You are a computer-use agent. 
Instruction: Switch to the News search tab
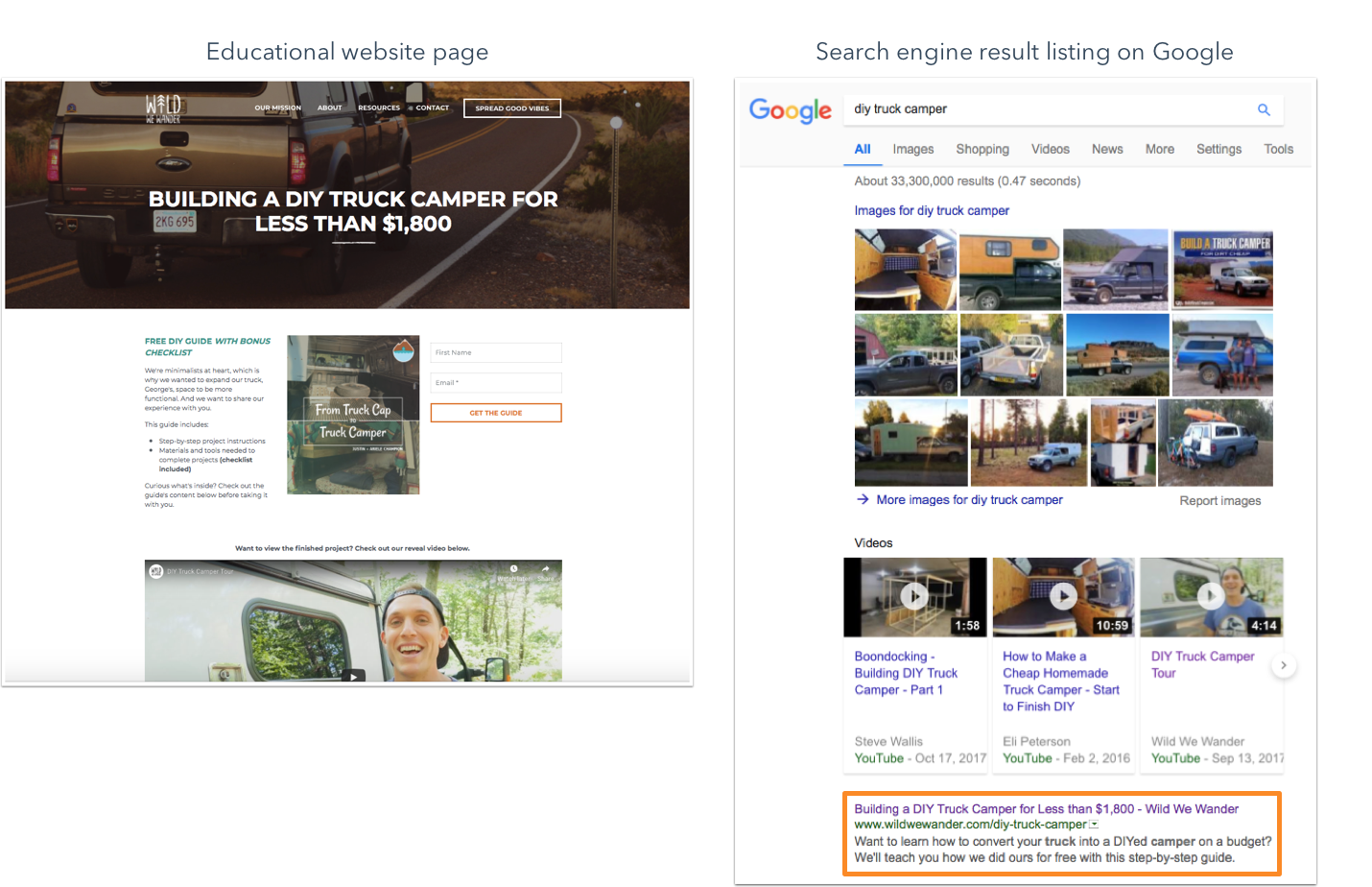point(1107,149)
